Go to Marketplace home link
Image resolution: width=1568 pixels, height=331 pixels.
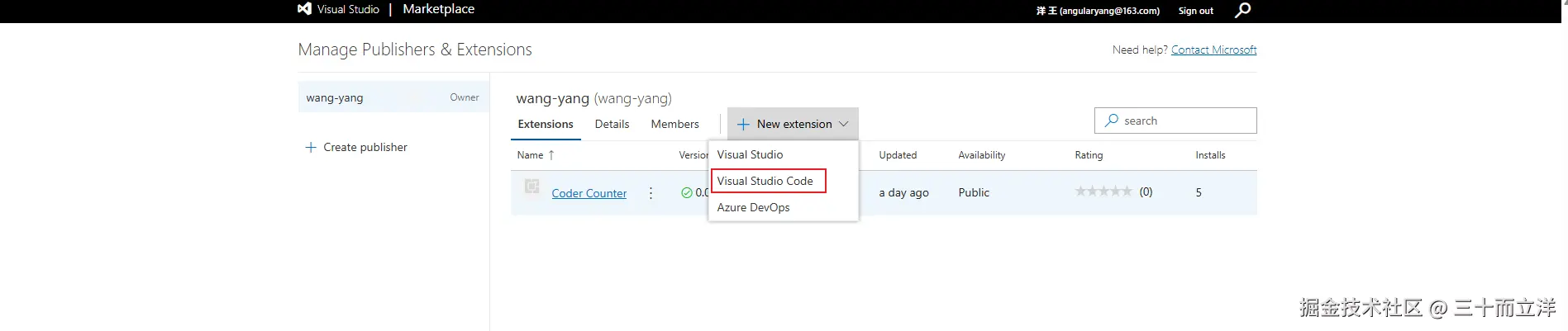[x=438, y=9]
